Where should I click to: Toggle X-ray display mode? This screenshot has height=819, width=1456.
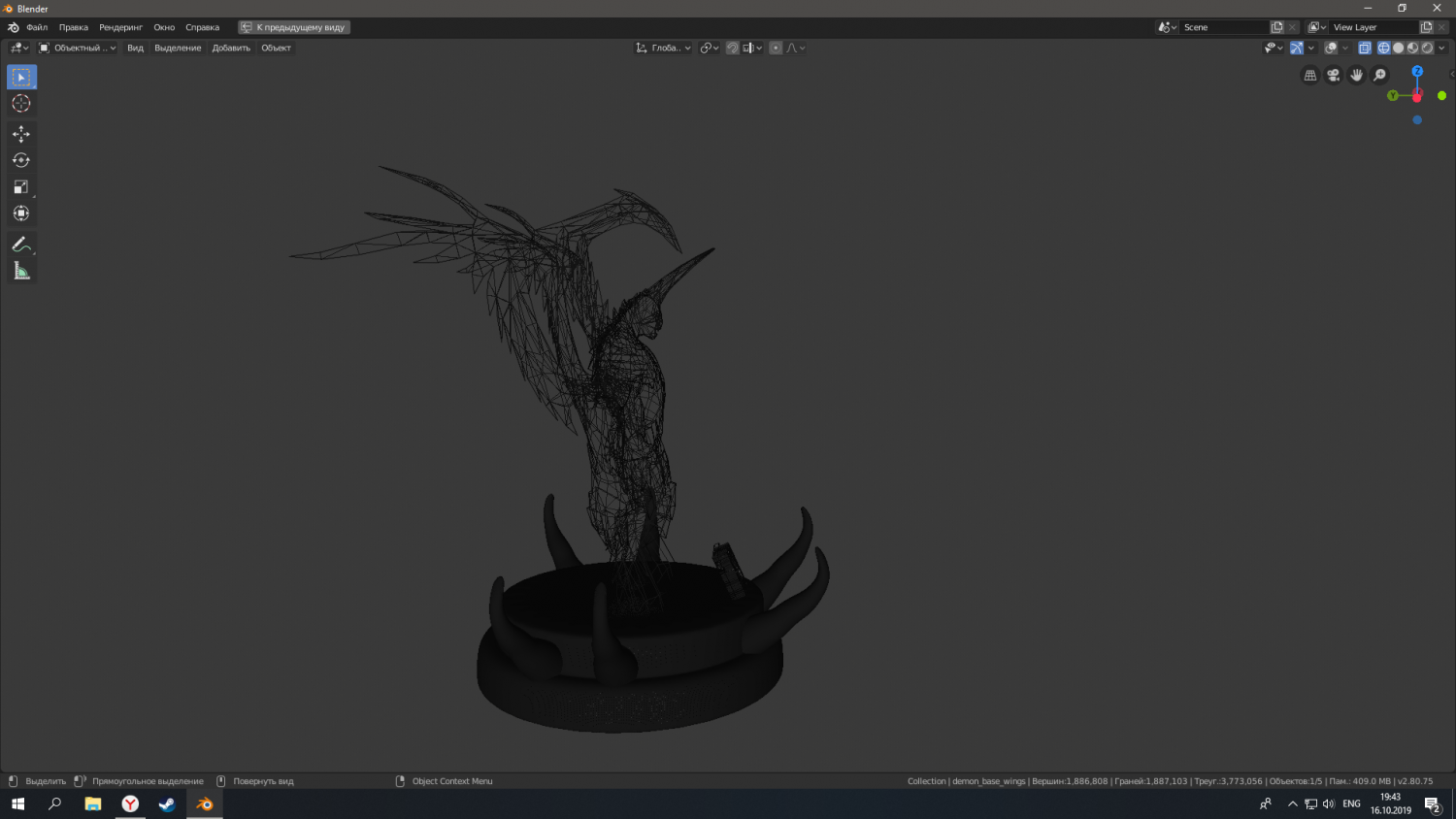[1364, 48]
